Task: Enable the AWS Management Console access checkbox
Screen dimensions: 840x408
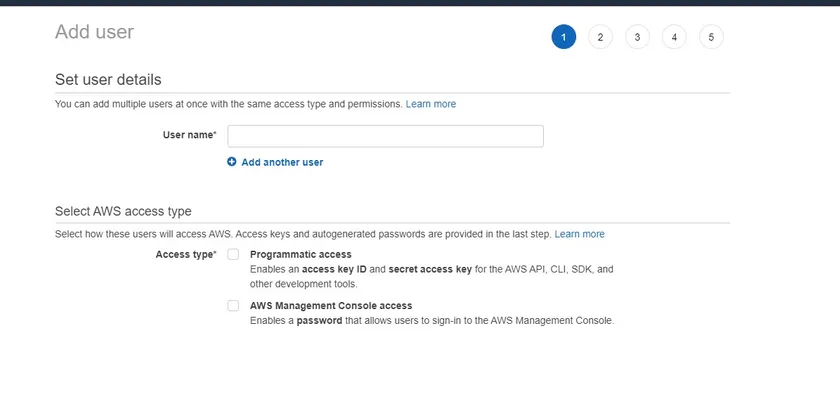Action: [233, 306]
